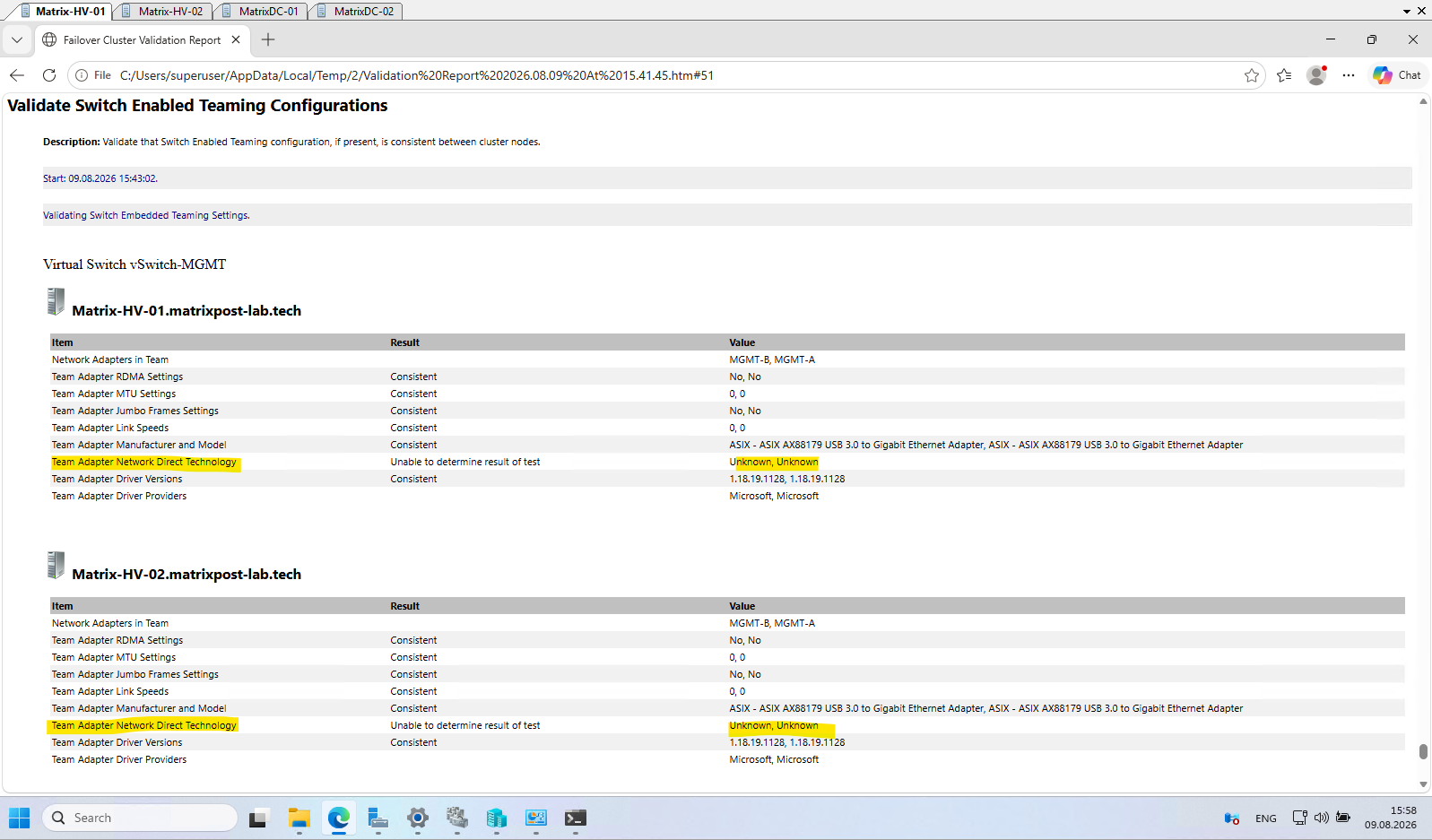This screenshot has height=840, width=1432.
Task: Click 'Team Adapter Link Speeds' in Matrix-HV-02 table
Action: click(x=110, y=692)
